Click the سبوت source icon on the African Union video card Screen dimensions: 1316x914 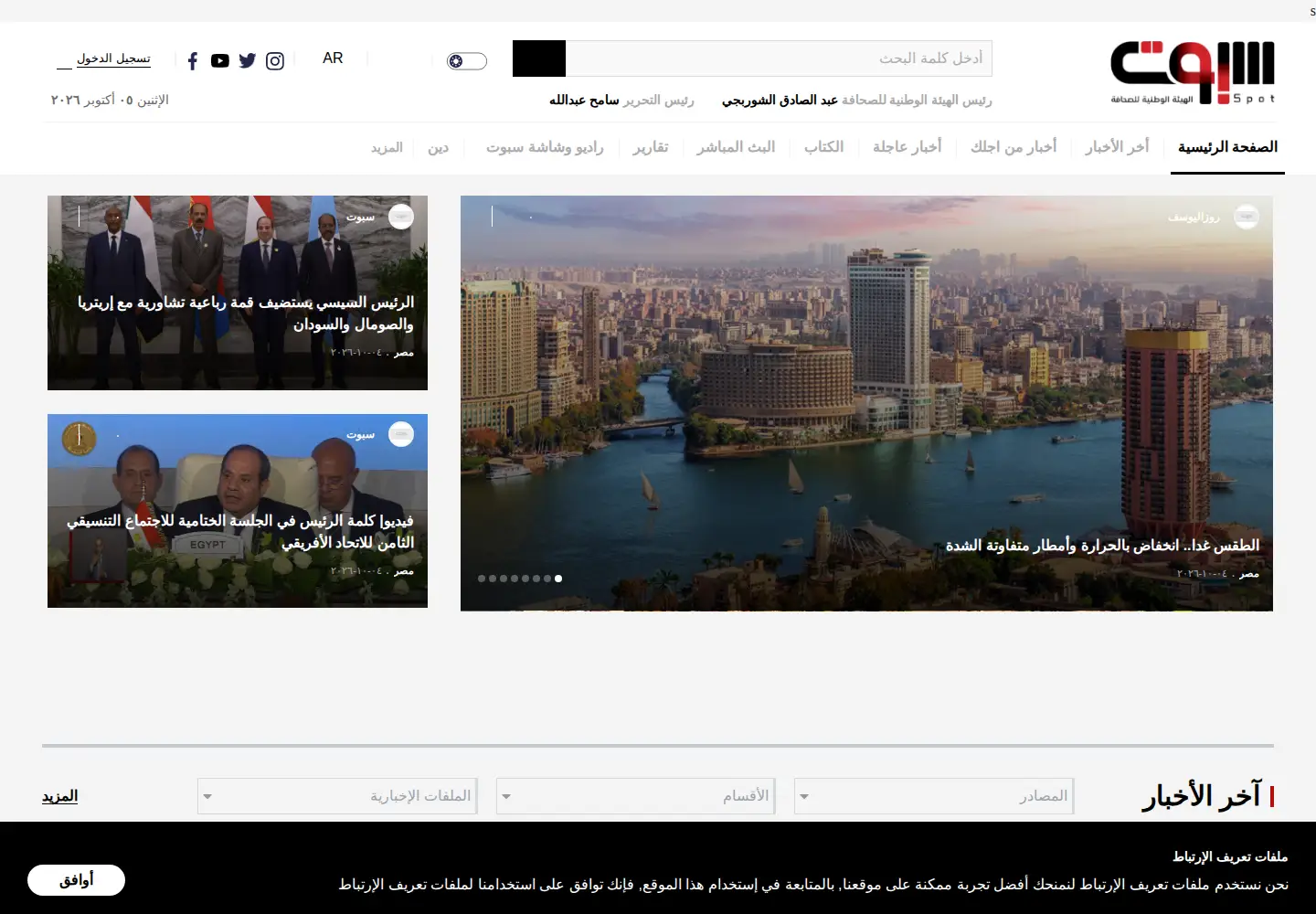point(401,434)
